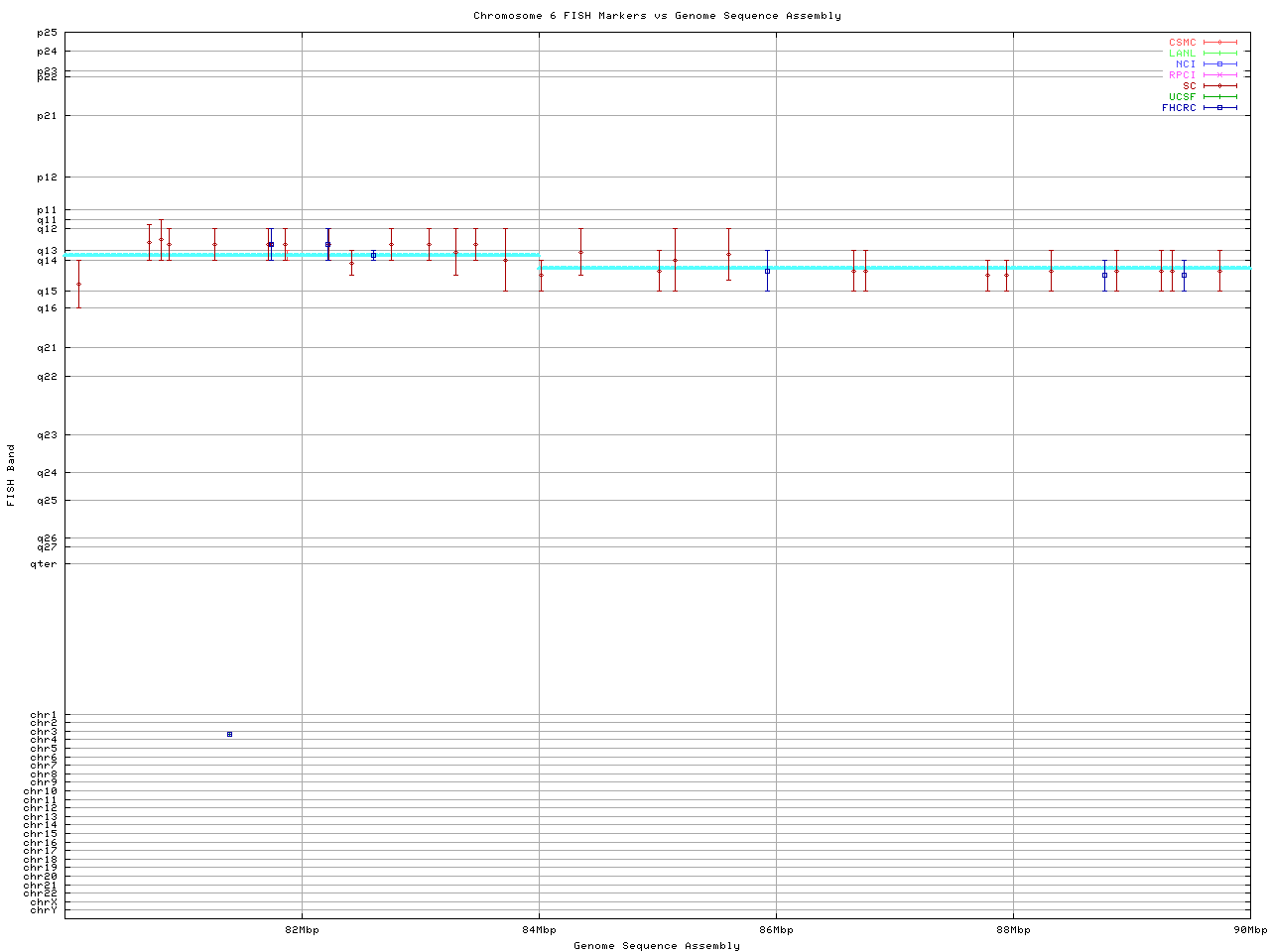Click the Genome Sequence Assembly axis title

point(657,946)
